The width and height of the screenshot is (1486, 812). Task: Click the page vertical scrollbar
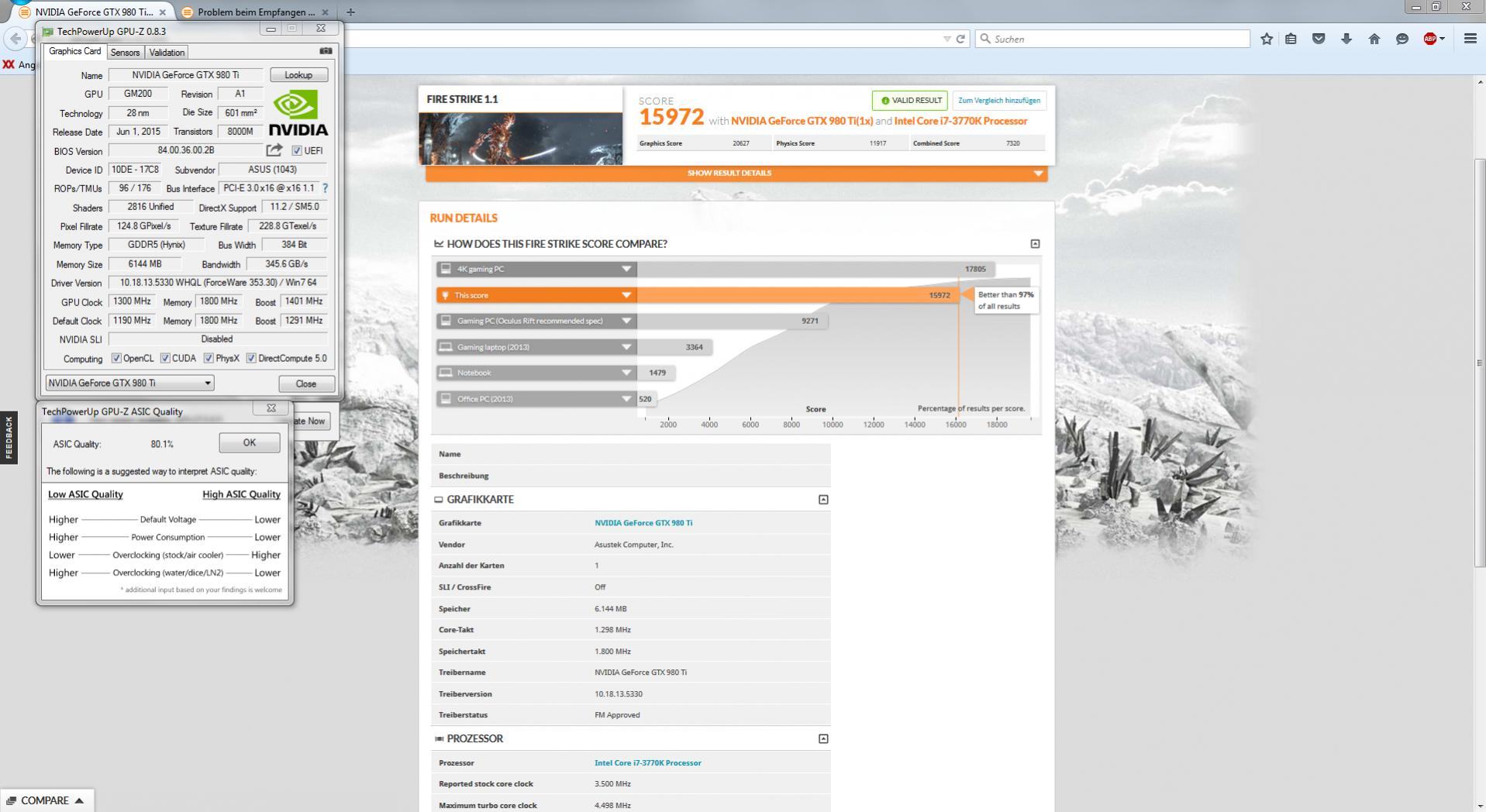[1479, 362]
